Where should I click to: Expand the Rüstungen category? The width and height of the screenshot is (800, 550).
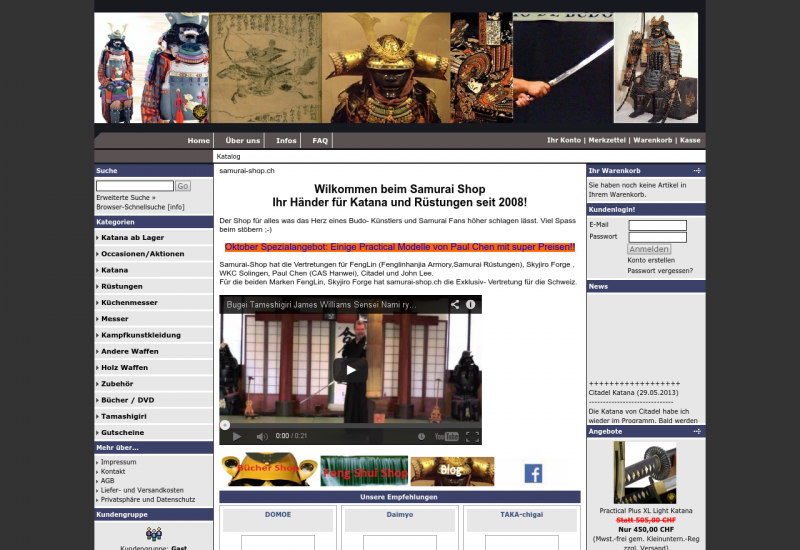click(x=122, y=286)
